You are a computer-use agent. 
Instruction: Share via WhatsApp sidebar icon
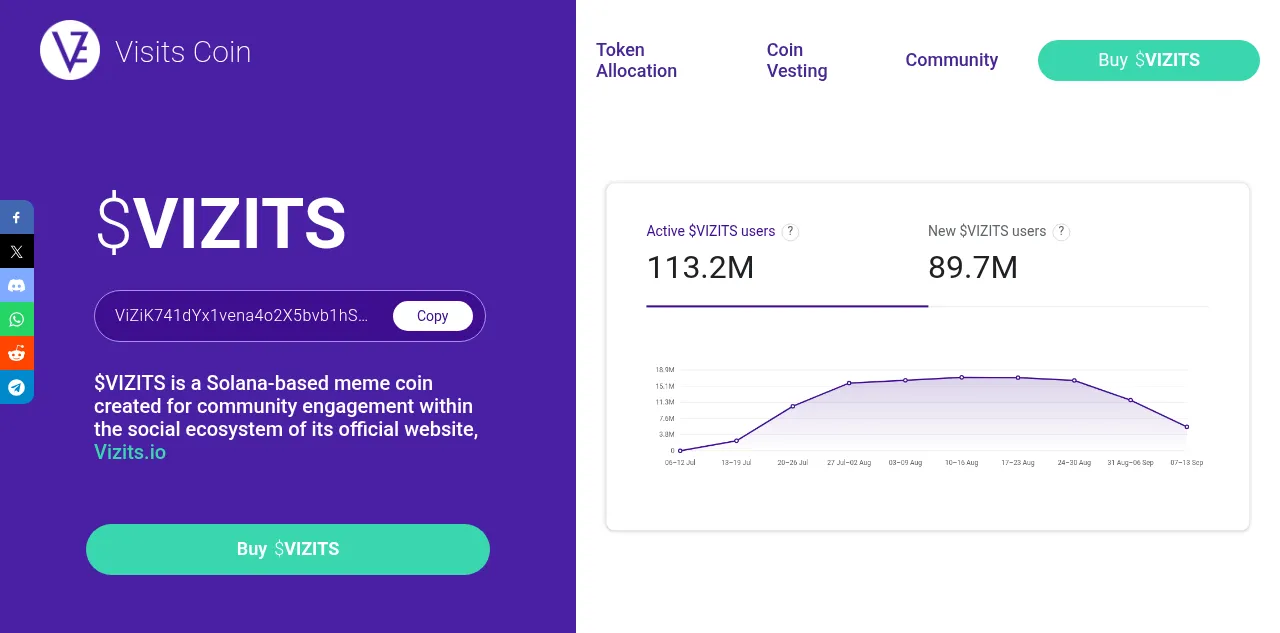(x=17, y=319)
